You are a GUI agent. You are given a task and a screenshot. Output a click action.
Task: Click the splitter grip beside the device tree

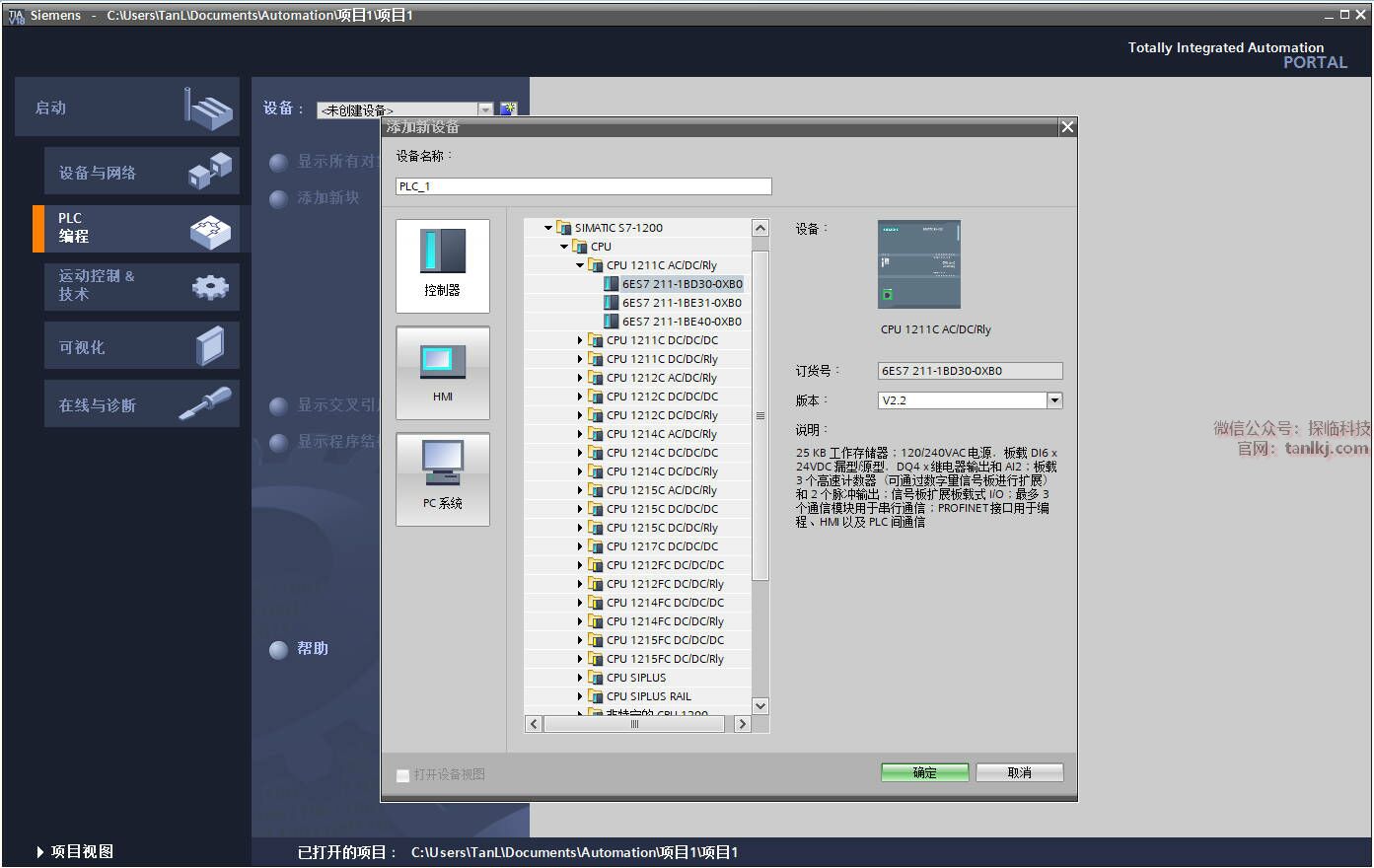click(760, 415)
